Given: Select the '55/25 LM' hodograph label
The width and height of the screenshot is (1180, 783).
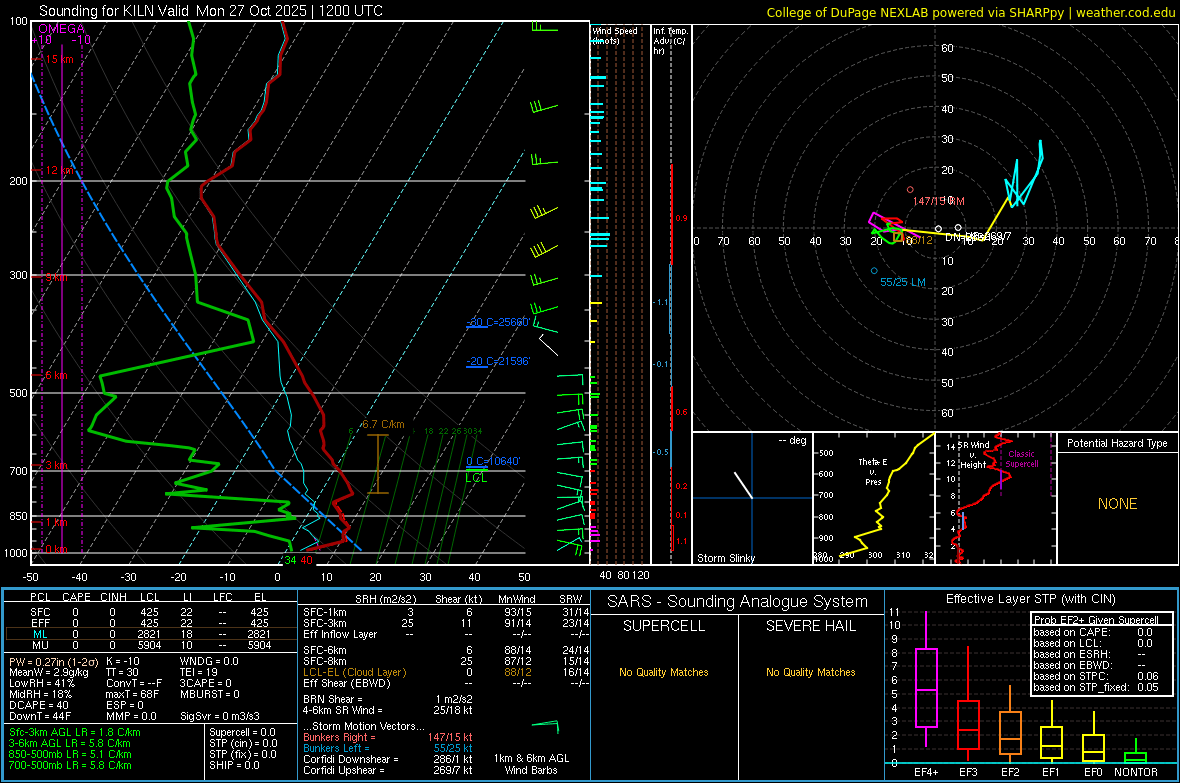Looking at the screenshot, I should 903,282.
